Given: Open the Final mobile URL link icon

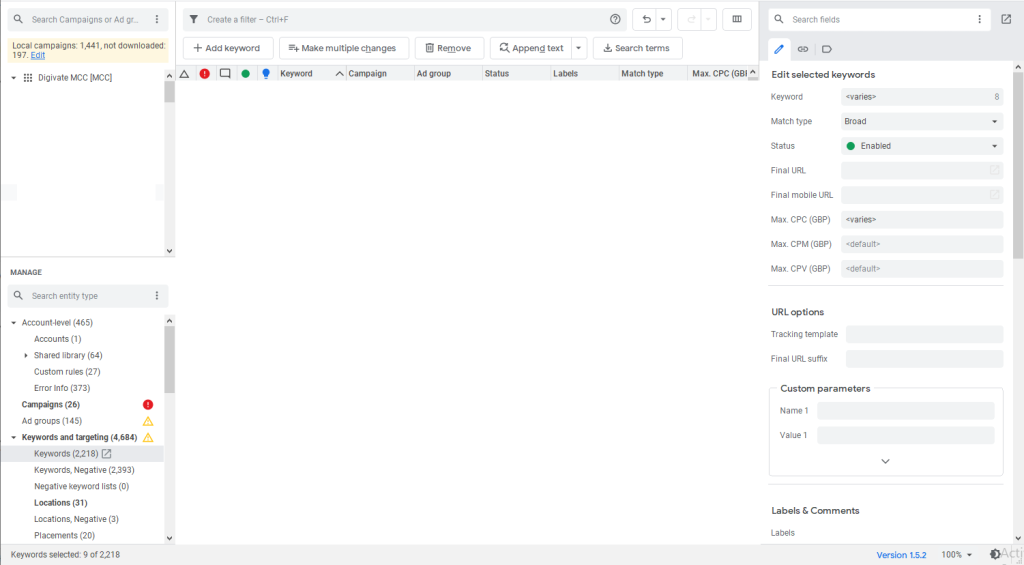Looking at the screenshot, I should (x=994, y=195).
